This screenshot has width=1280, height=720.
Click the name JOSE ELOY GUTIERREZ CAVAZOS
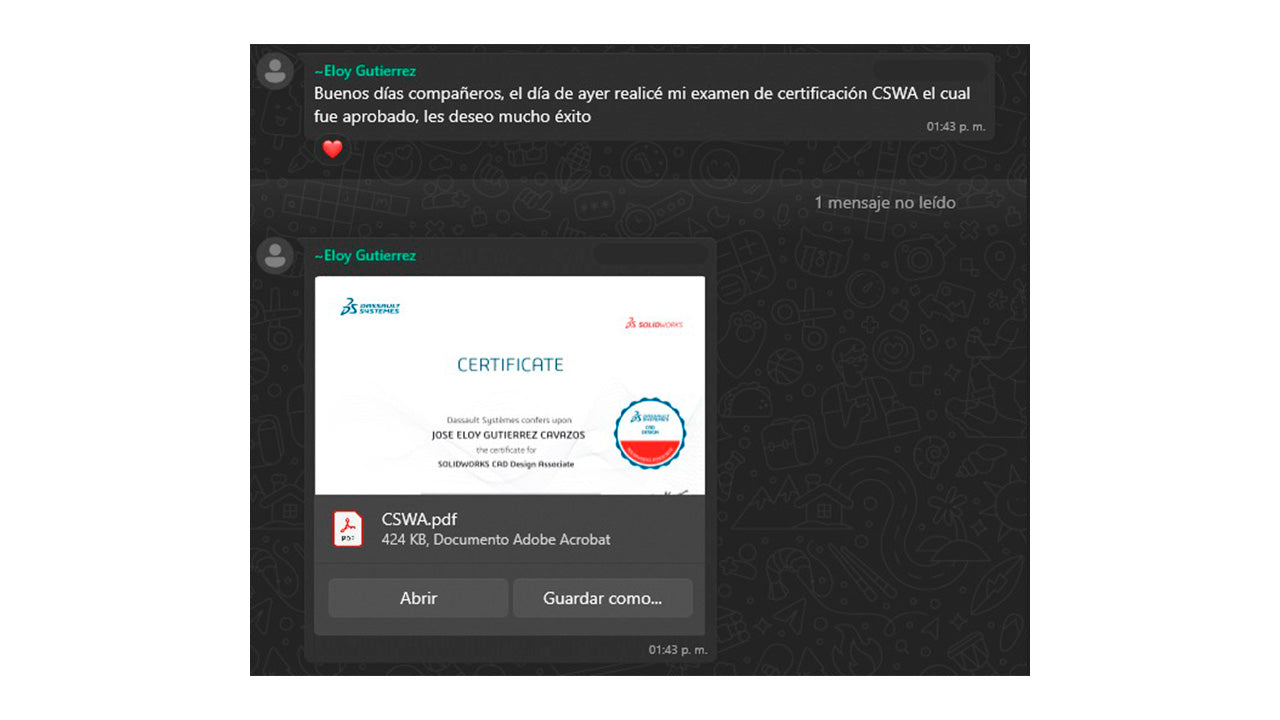click(x=508, y=435)
